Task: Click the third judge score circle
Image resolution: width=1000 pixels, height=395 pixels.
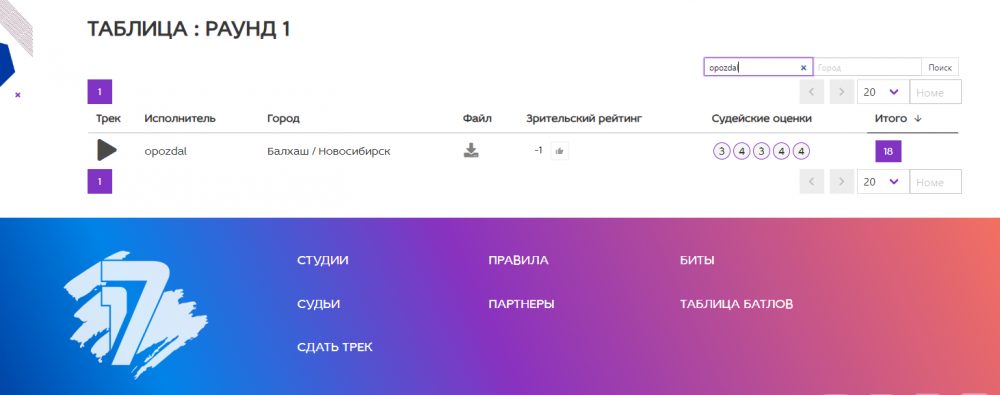Action: 761,151
